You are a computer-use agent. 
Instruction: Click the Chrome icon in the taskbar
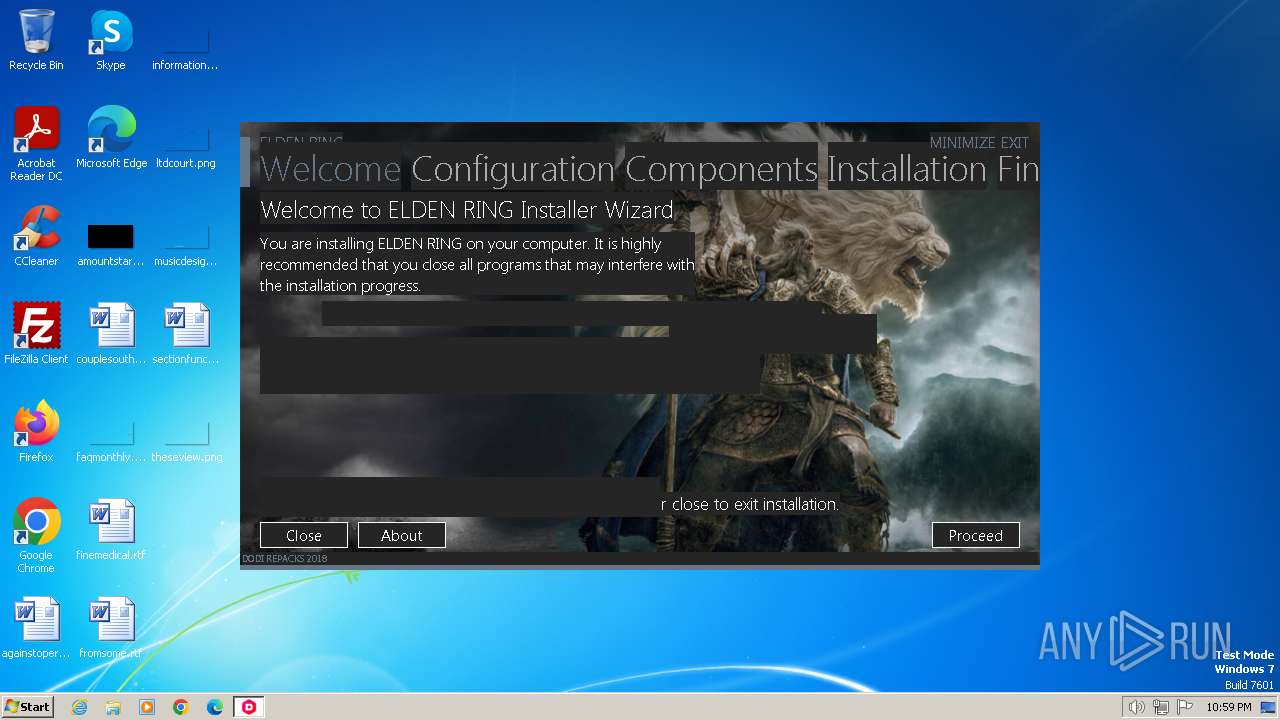181,707
